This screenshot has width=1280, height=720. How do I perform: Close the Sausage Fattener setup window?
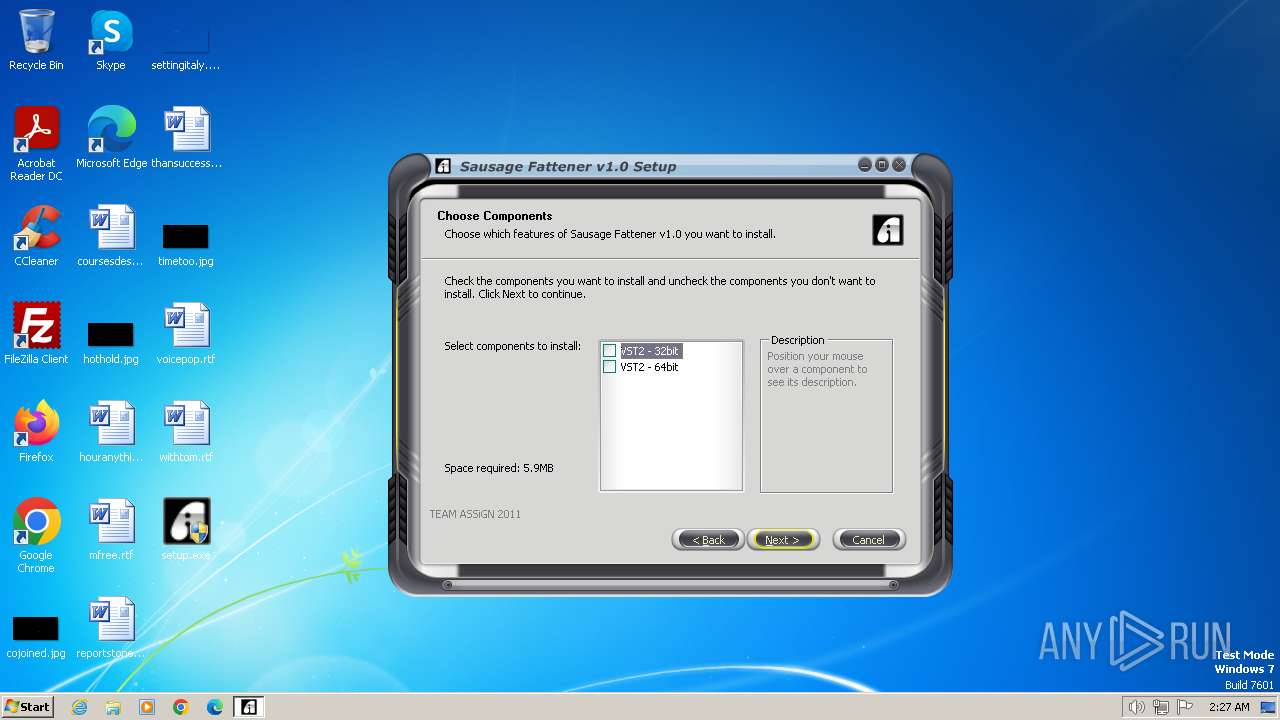[898, 165]
